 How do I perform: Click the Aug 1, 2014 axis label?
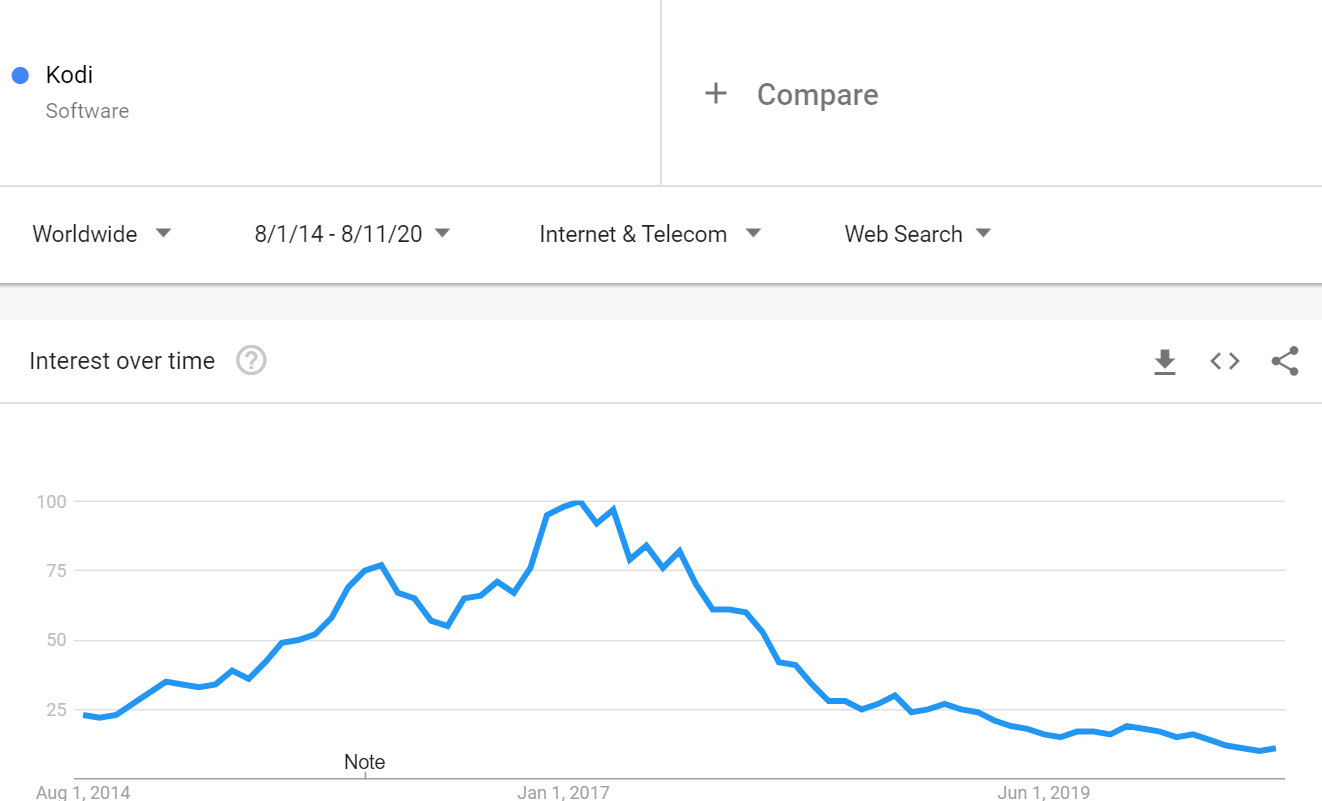point(83,792)
